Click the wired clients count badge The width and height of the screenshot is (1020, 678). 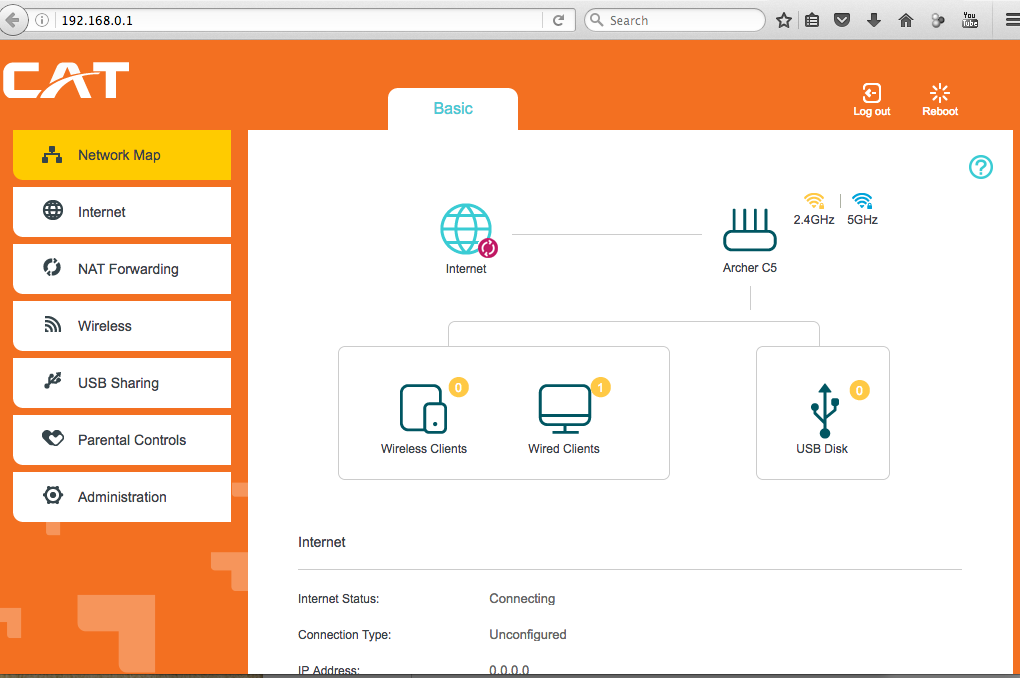[600, 388]
